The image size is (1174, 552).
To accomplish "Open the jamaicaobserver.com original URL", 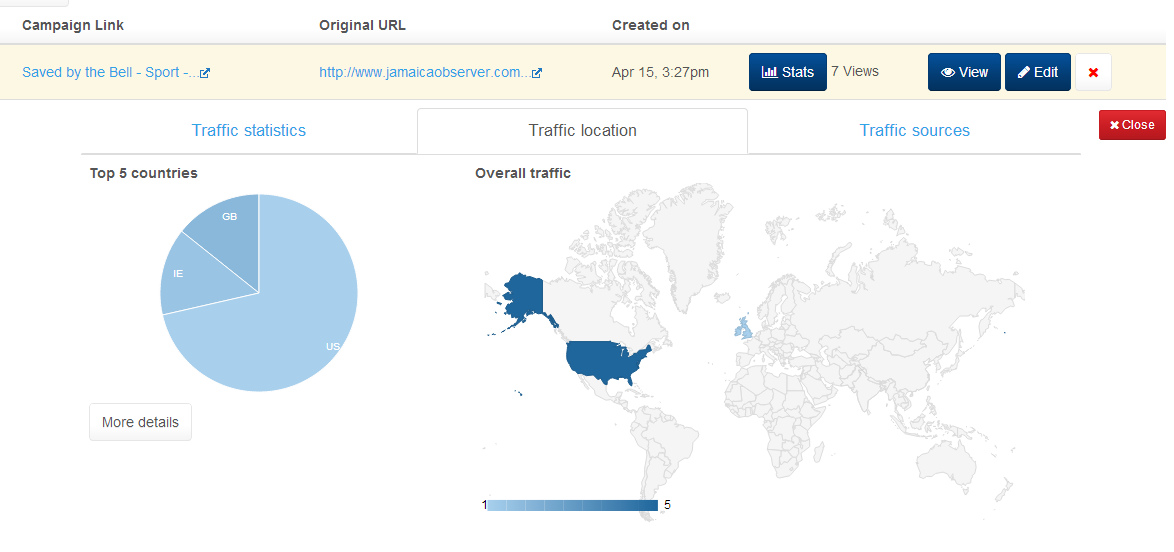I will [x=425, y=73].
